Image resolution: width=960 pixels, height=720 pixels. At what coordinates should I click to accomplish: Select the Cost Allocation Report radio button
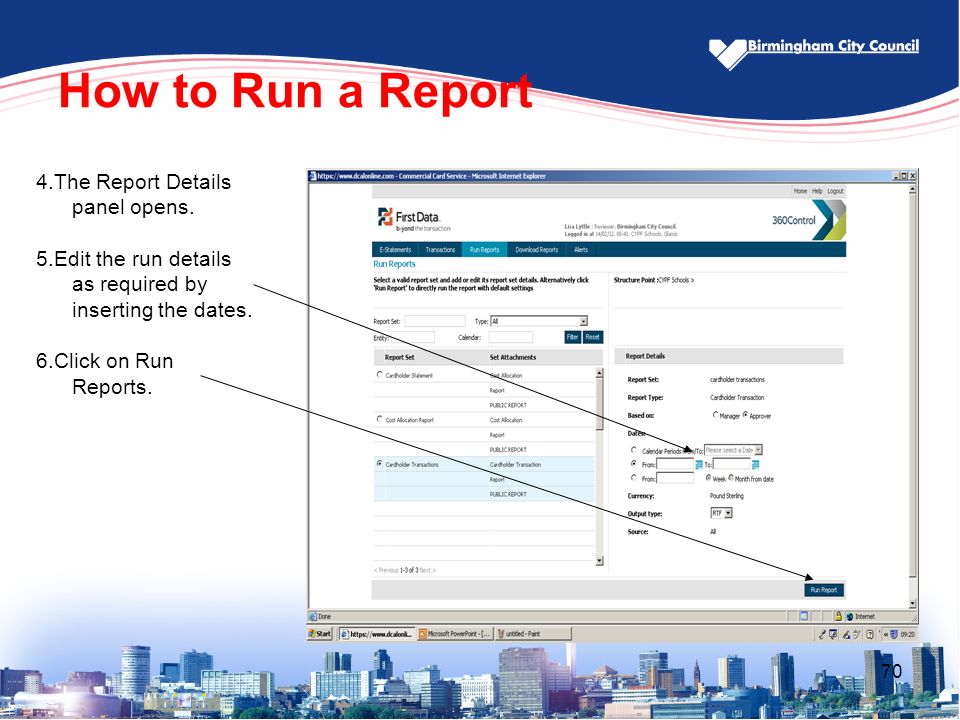click(380, 419)
